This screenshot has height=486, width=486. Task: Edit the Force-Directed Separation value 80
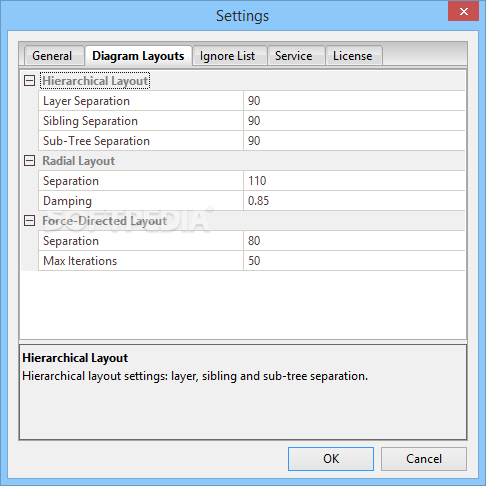click(x=354, y=241)
